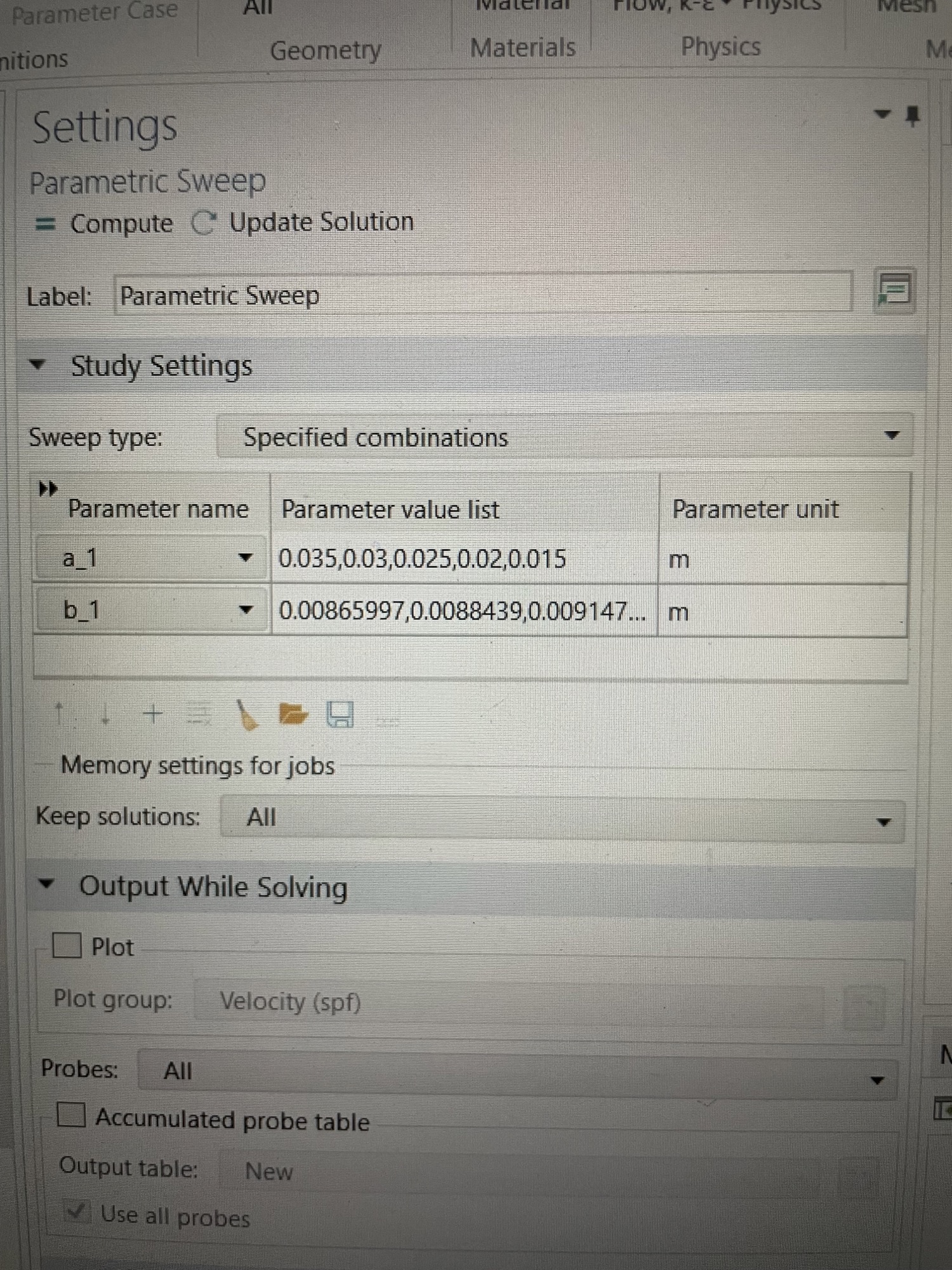This screenshot has width=952, height=1270.
Task: Toggle the Use all probes checkbox
Action: tap(77, 1212)
